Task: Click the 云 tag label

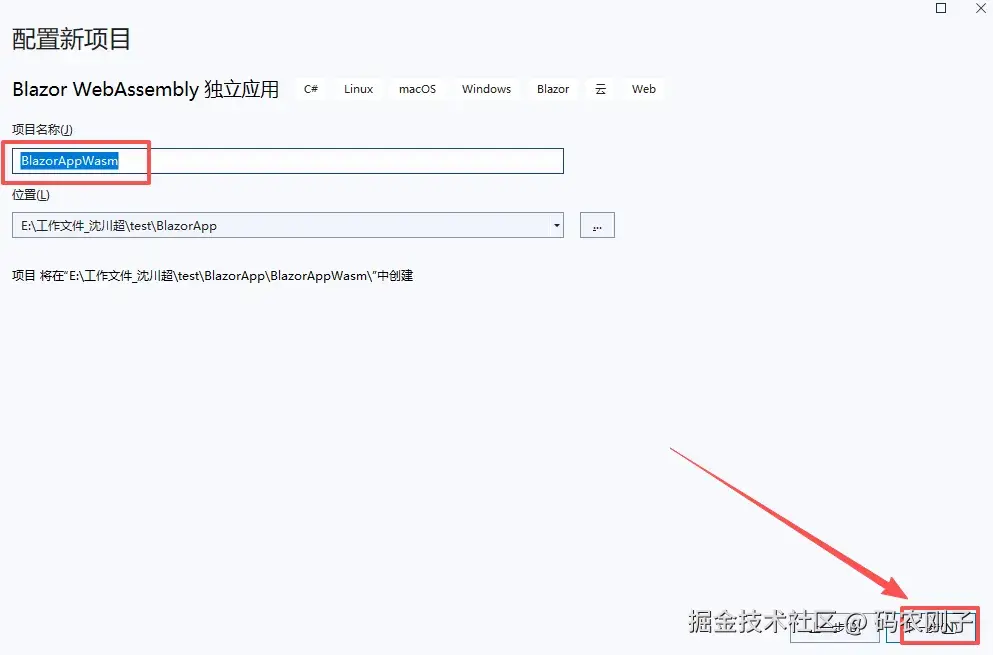Action: (x=600, y=89)
